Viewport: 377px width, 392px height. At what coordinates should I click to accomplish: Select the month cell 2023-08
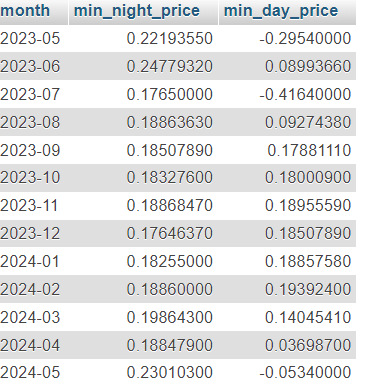[30, 122]
